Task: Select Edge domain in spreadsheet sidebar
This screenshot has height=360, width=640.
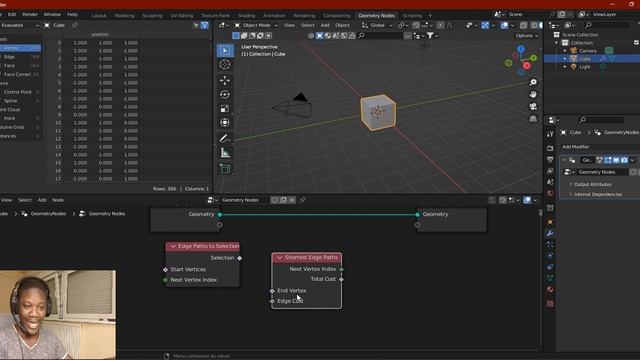Action: 20,57
